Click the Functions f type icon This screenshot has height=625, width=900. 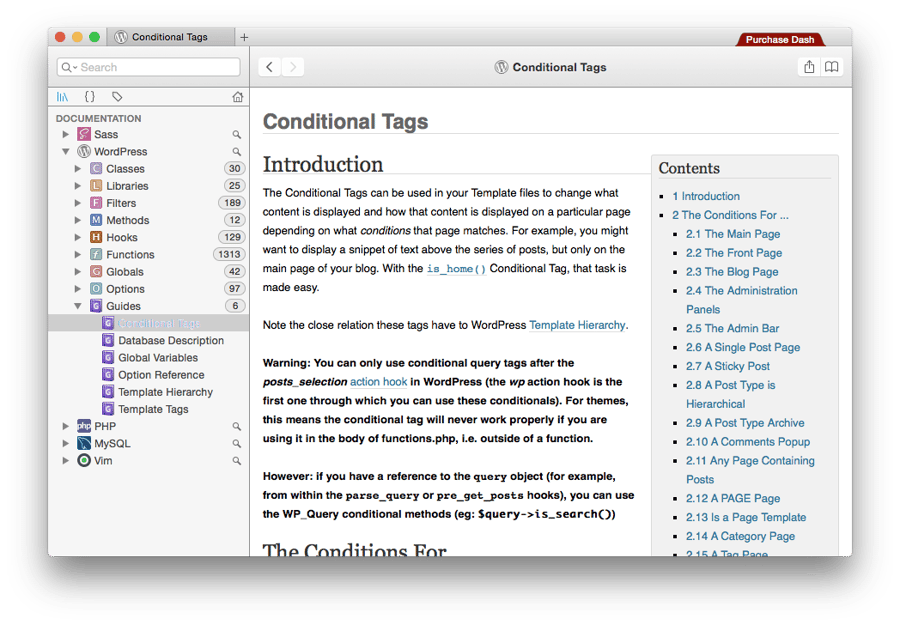96,254
